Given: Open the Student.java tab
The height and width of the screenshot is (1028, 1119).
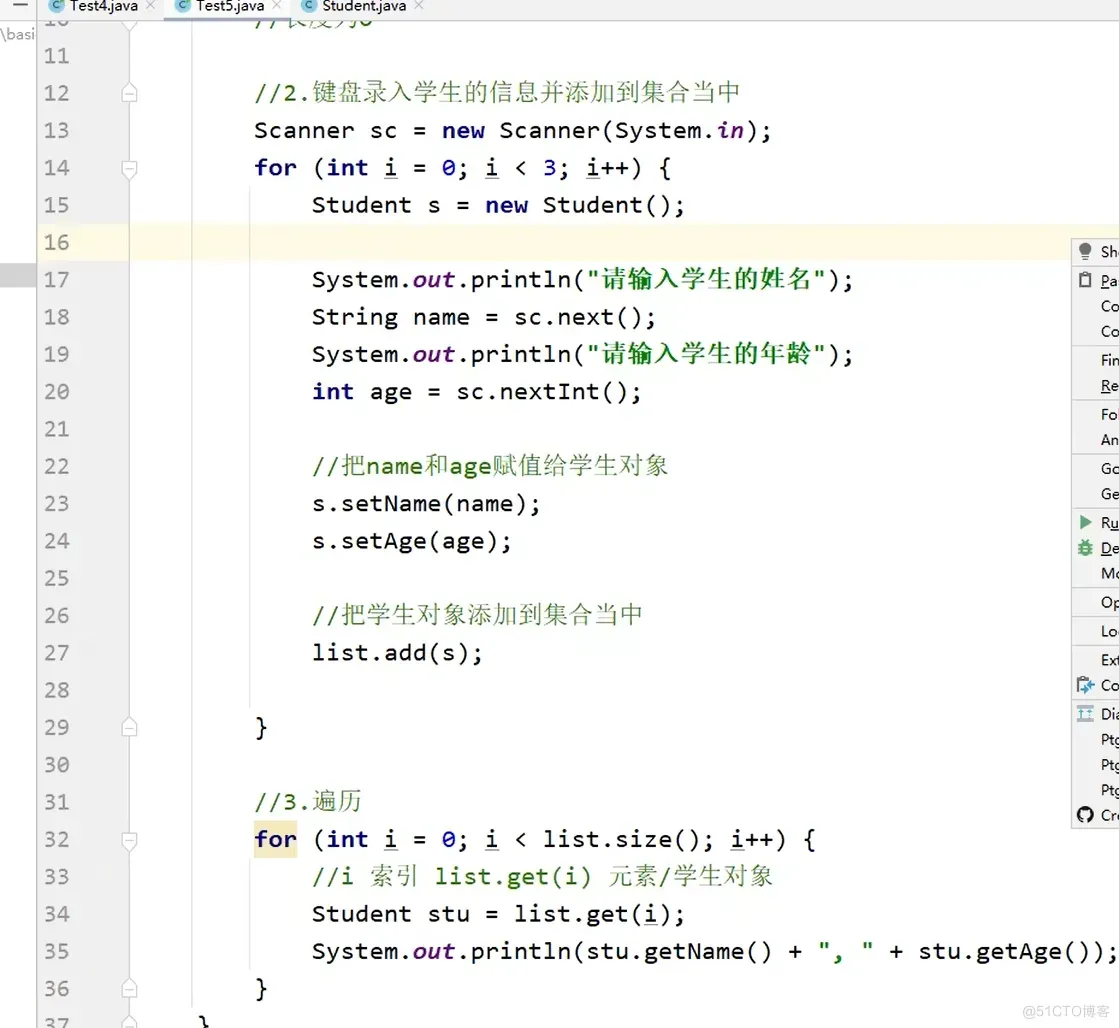Looking at the screenshot, I should tap(364, 6).
